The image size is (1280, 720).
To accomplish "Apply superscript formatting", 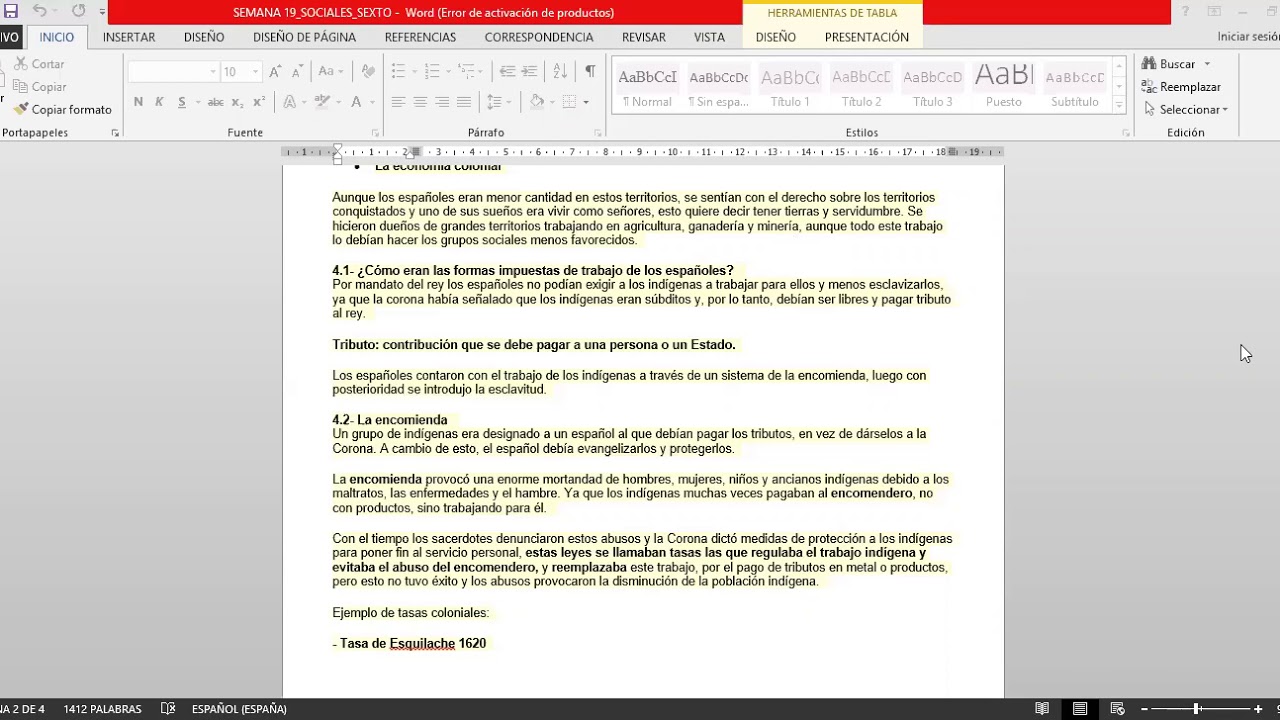I will click(259, 102).
